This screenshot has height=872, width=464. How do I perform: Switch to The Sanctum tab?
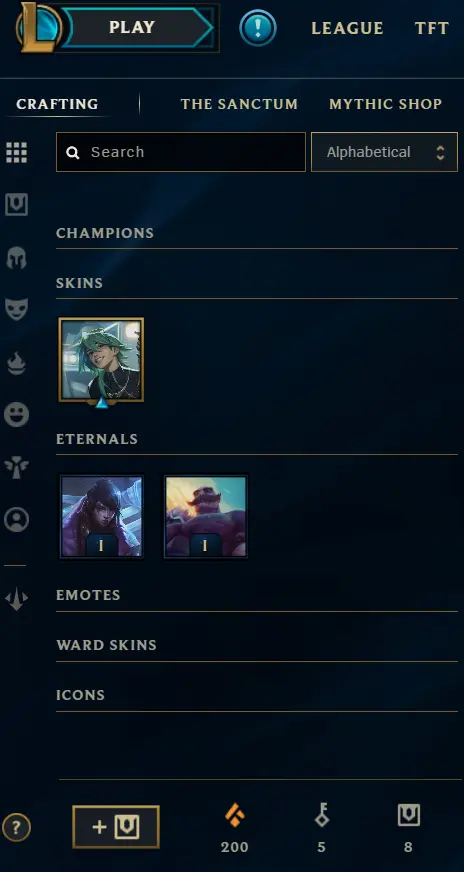tap(239, 104)
